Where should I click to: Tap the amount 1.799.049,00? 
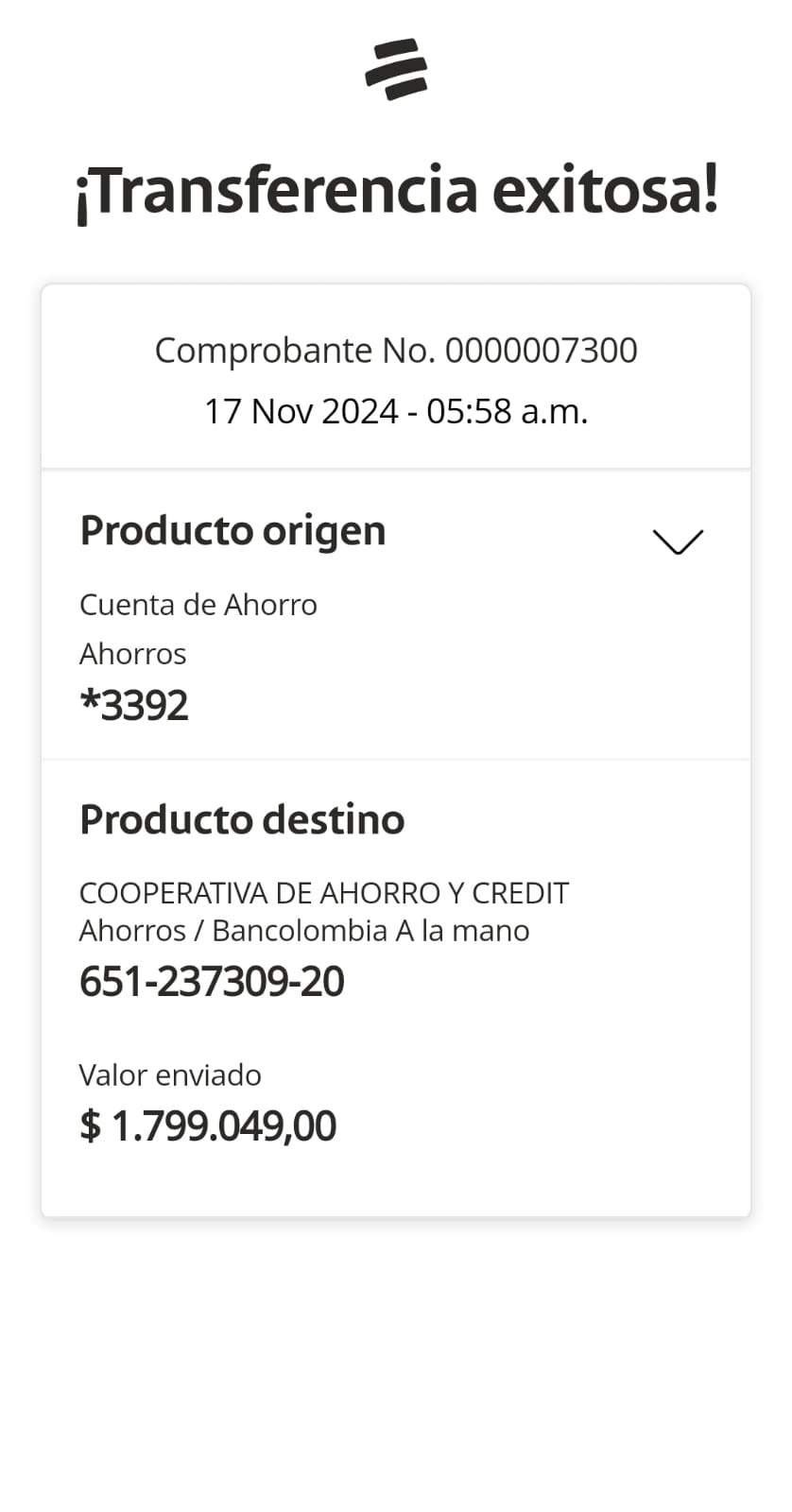click(x=224, y=1126)
